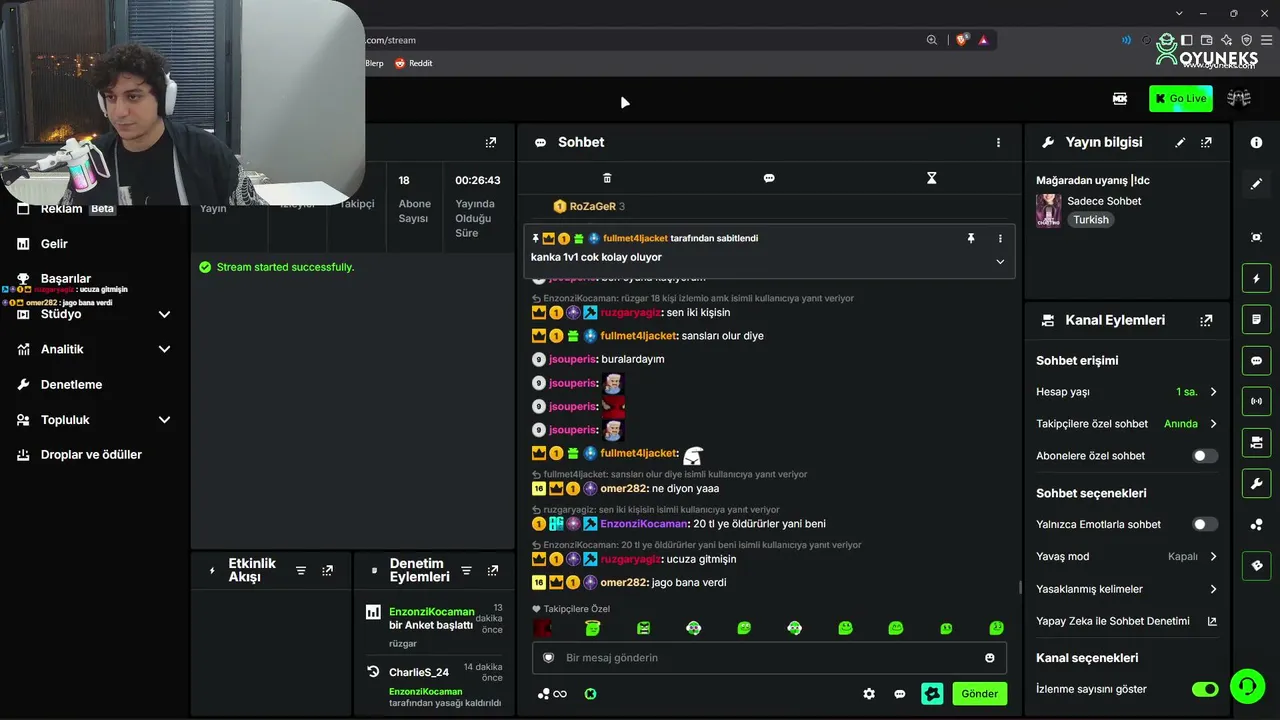Open the Brave shields icon in address bar

(x=962, y=40)
